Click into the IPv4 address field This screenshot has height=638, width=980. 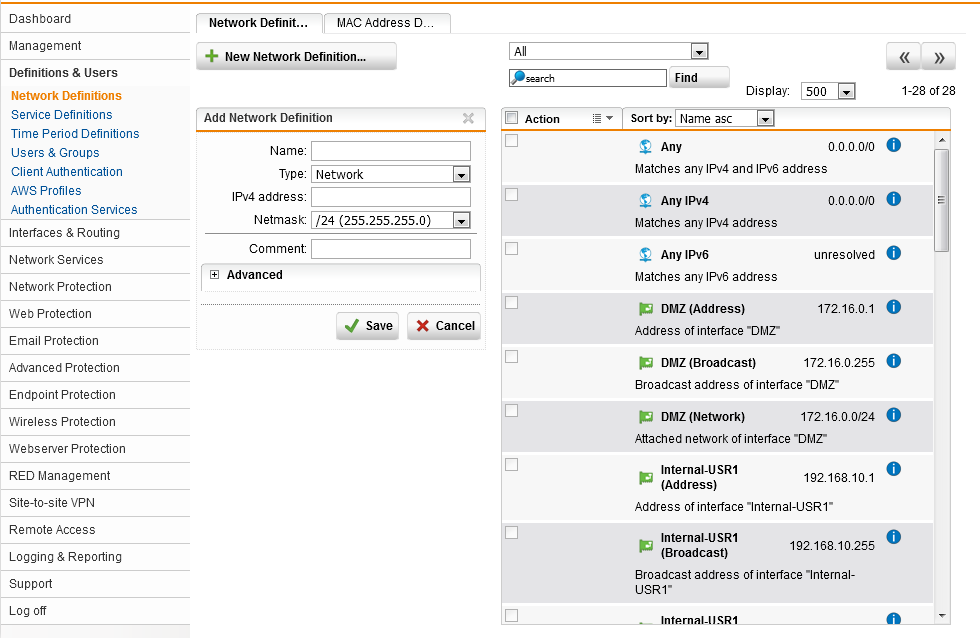click(390, 197)
